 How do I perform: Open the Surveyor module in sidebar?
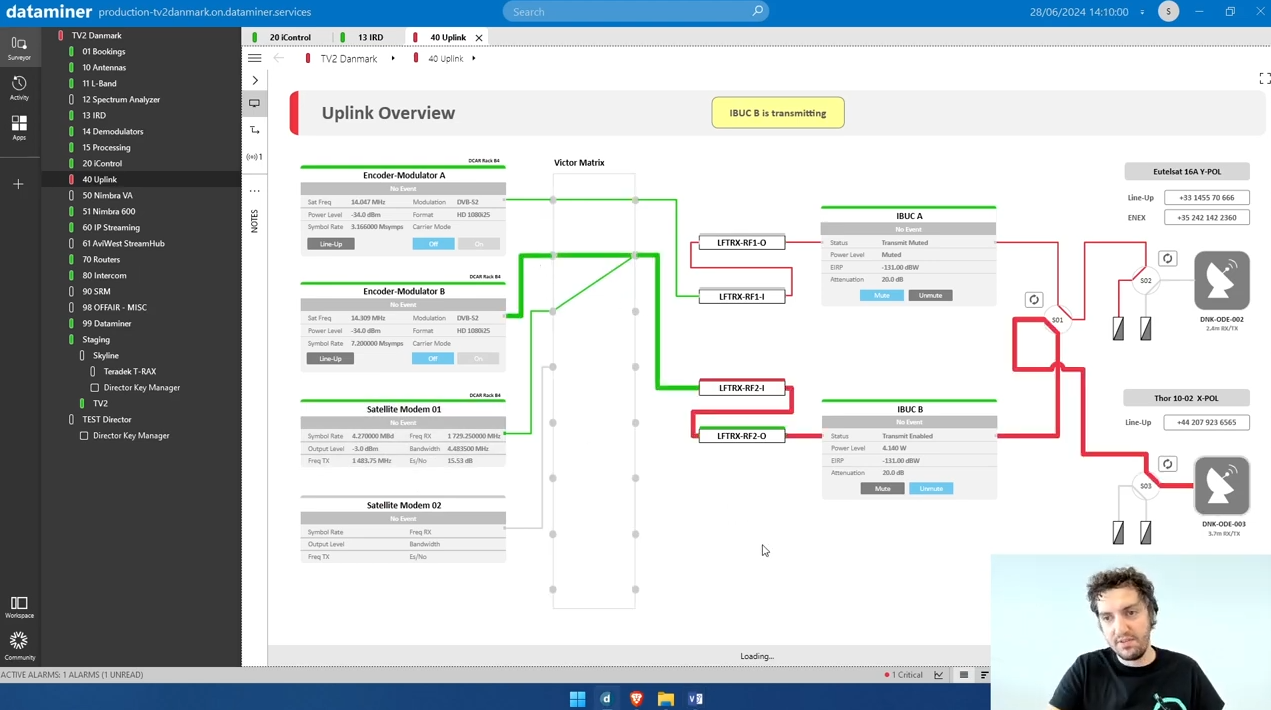(19, 47)
